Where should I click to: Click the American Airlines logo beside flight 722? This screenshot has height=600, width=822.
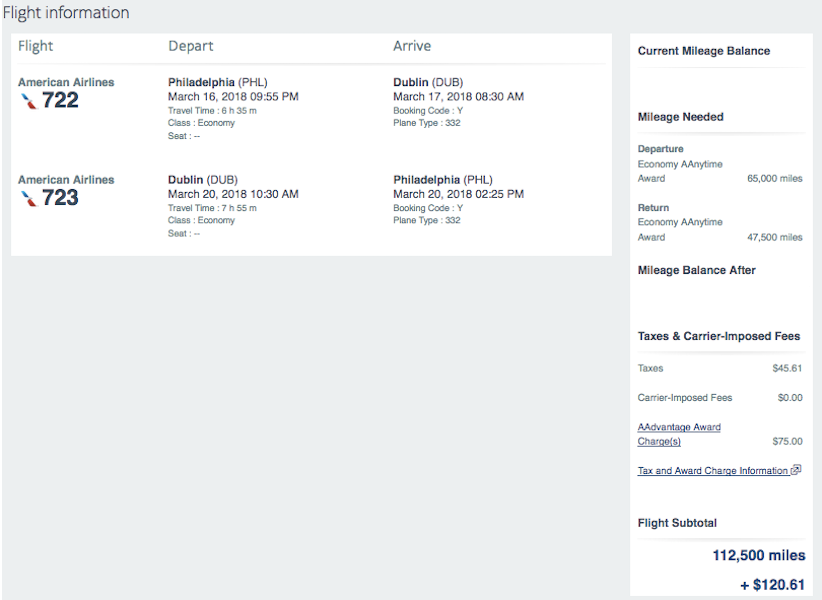[x=29, y=100]
